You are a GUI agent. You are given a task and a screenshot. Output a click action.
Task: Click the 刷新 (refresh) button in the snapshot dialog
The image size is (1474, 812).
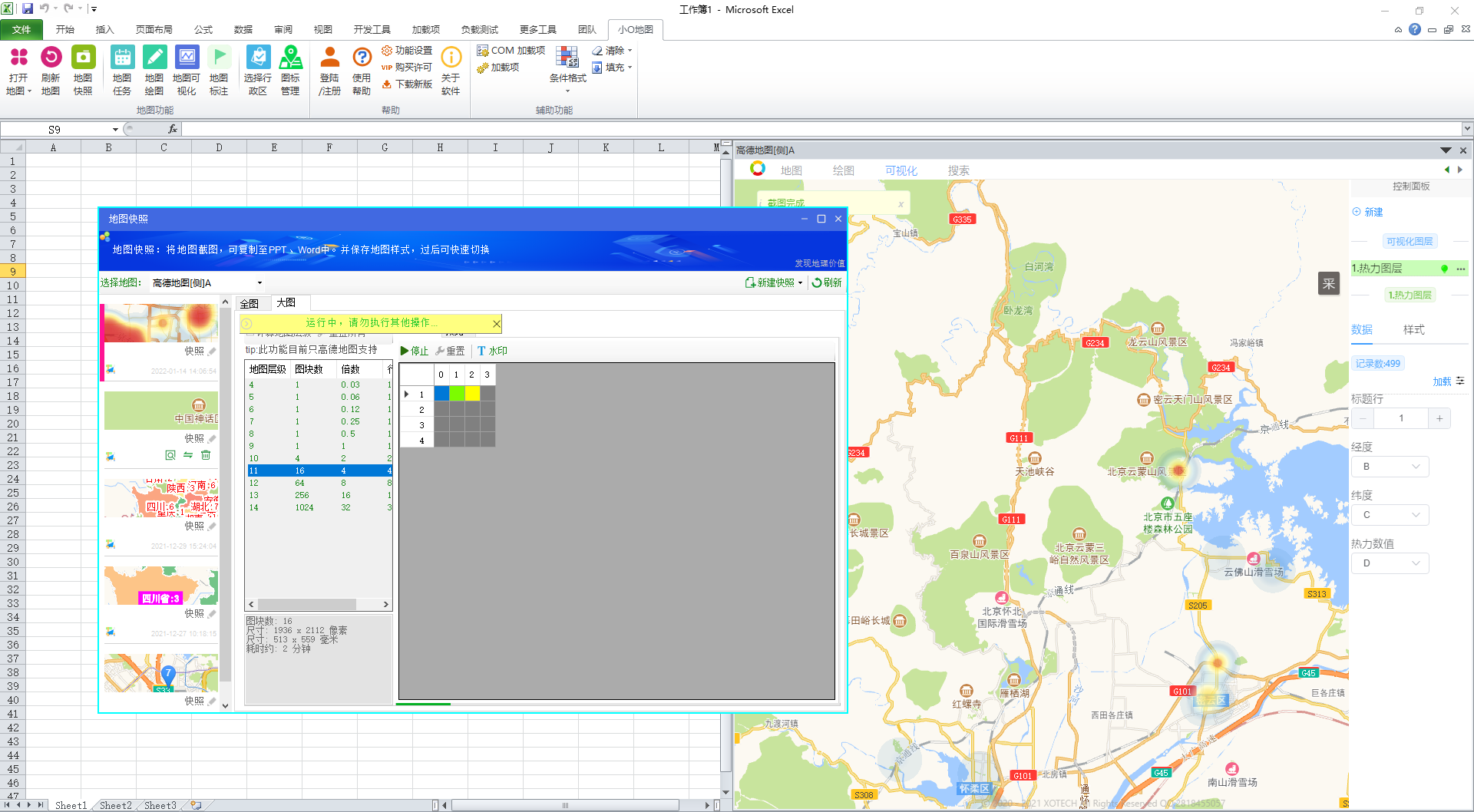[x=827, y=283]
